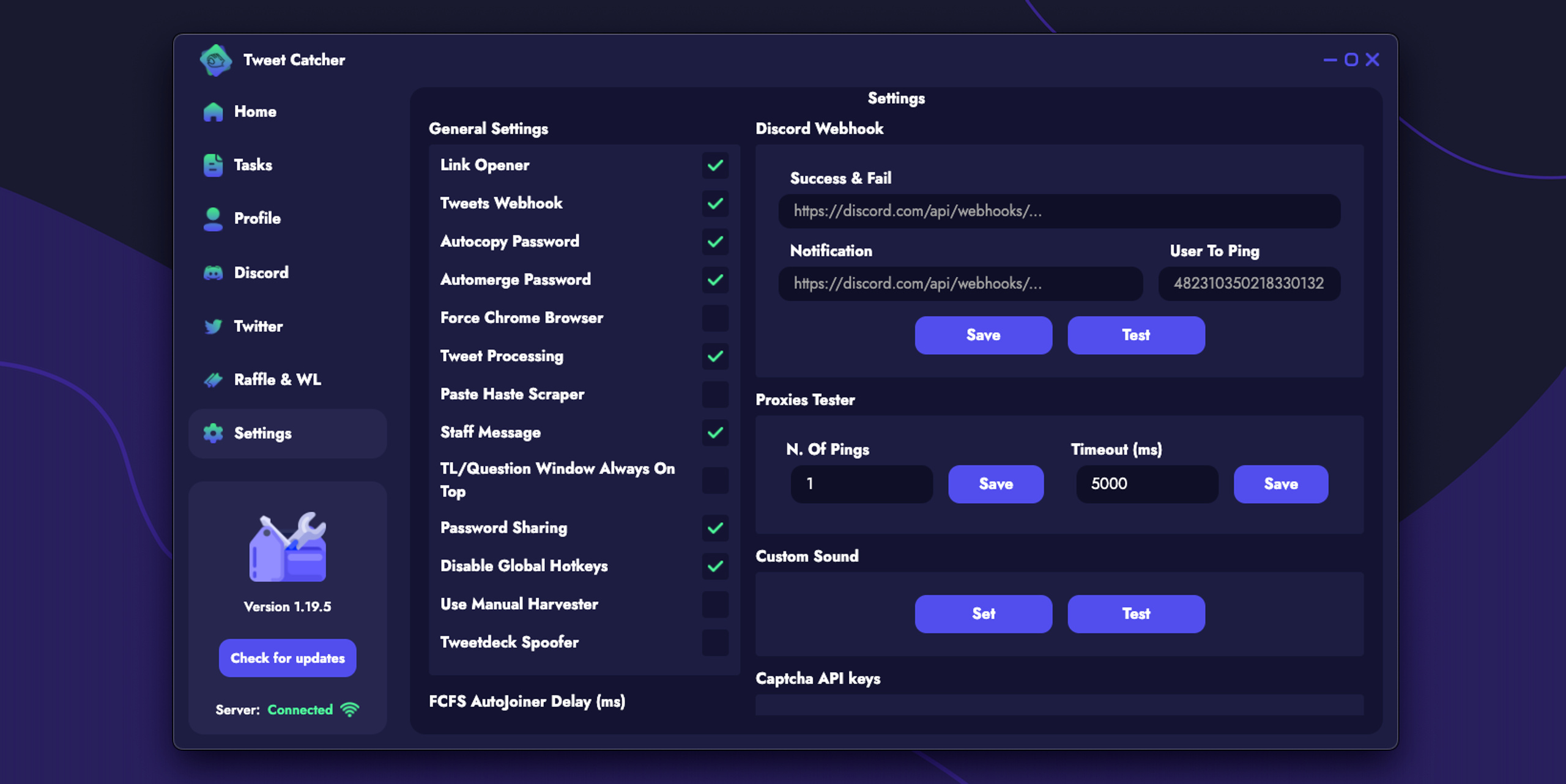Click the Settings gear icon in sidebar
1566x784 pixels.
(213, 433)
